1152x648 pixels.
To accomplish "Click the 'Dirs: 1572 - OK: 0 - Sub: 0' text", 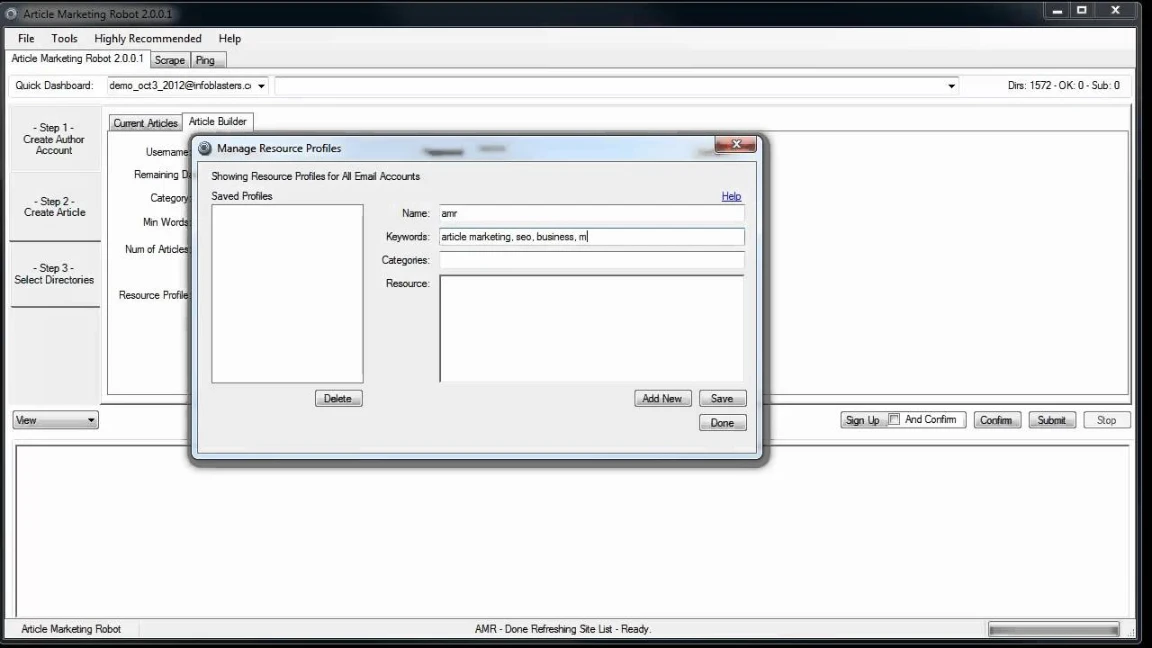I will pos(1063,86).
